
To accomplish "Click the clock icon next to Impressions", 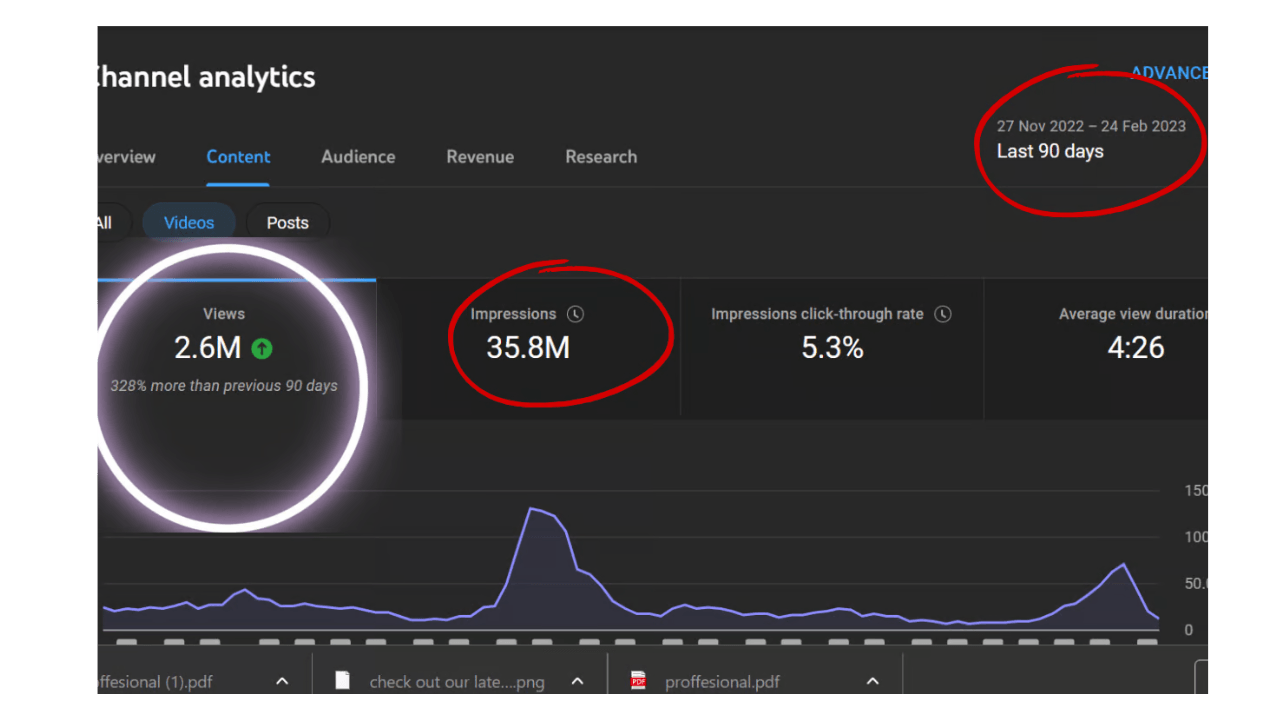I will point(575,314).
